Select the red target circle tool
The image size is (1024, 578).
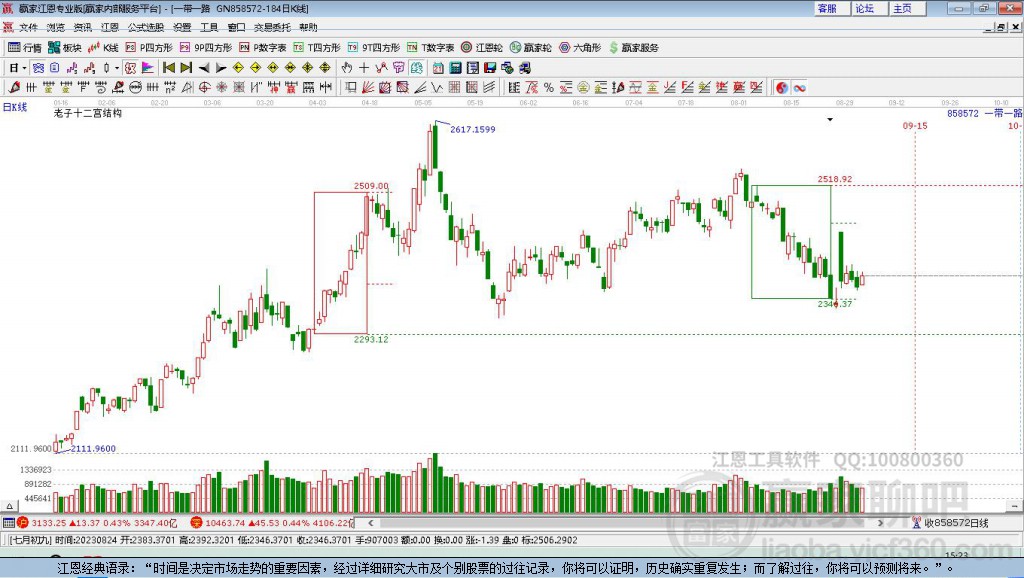[x=204, y=87]
